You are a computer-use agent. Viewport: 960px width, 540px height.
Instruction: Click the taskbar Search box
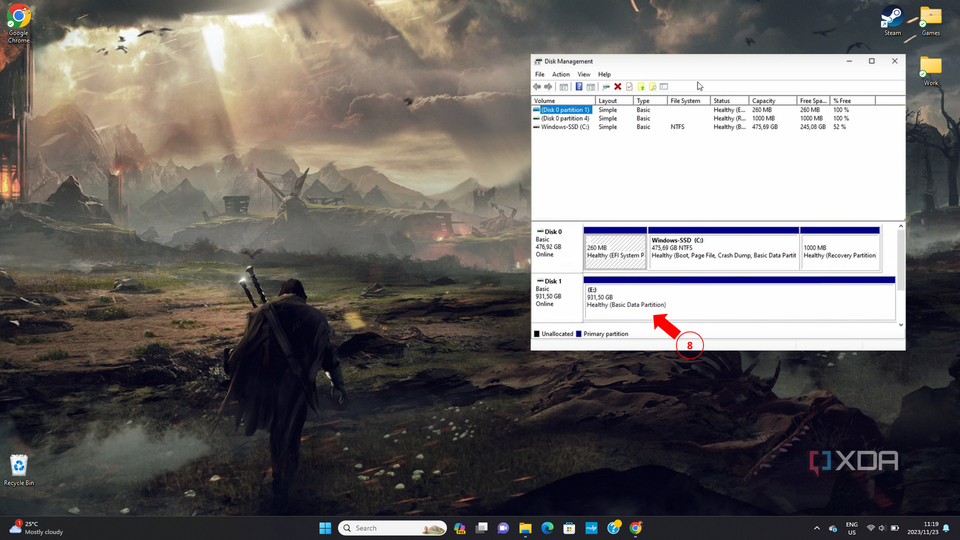392,528
